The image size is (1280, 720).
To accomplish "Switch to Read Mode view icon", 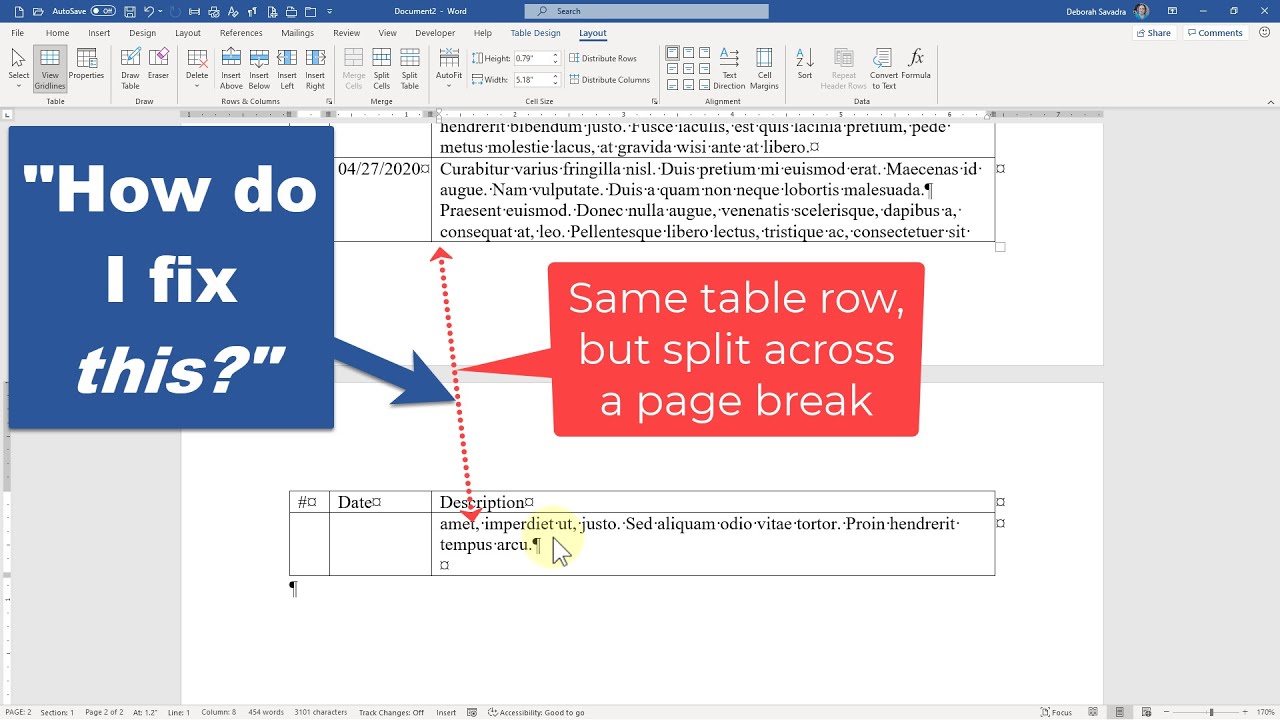I will coord(1094,712).
